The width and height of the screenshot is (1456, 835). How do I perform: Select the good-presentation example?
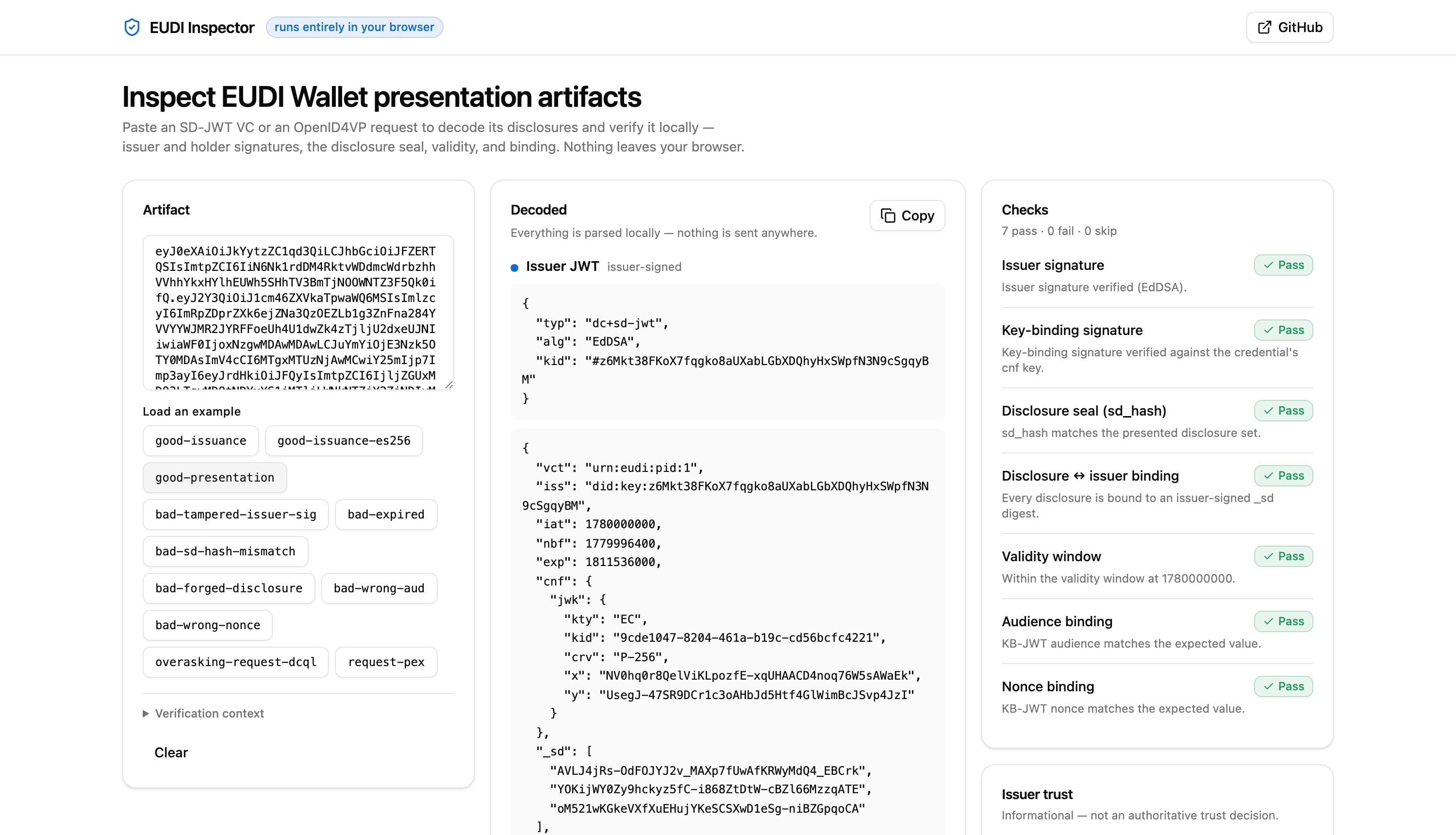pos(215,478)
